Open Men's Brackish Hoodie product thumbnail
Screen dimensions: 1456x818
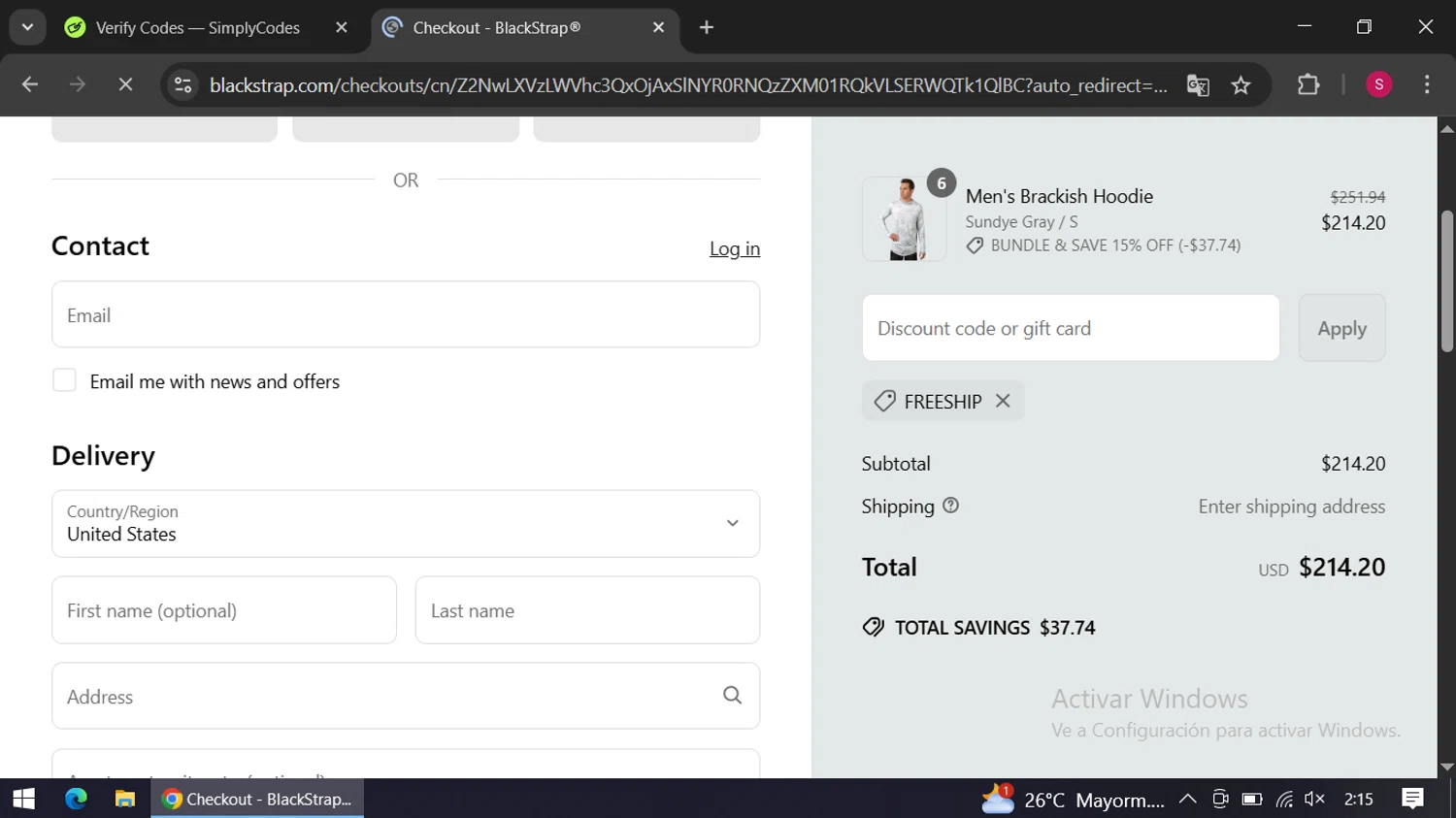[x=904, y=219]
